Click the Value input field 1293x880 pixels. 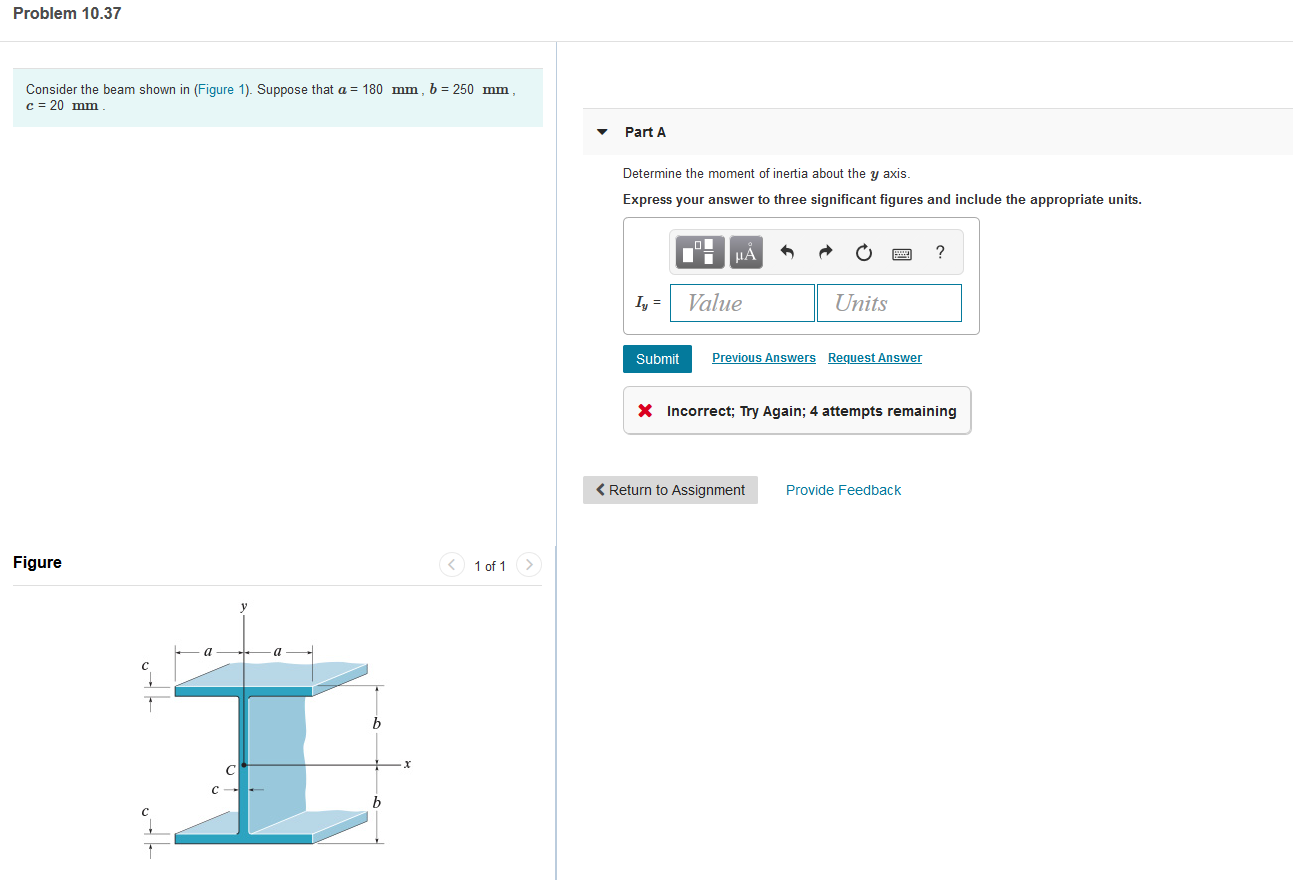coord(742,303)
